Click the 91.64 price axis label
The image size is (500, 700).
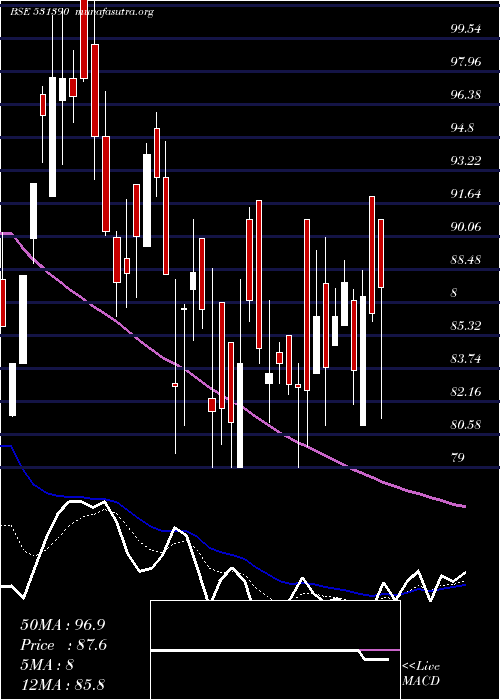466,194
